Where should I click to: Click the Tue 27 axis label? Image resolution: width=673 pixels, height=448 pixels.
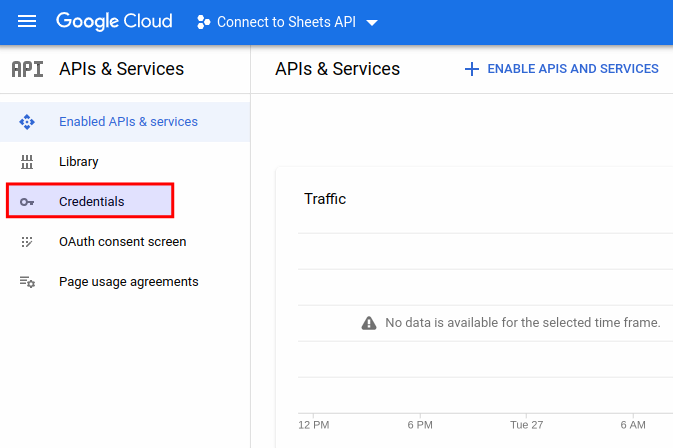point(527,425)
